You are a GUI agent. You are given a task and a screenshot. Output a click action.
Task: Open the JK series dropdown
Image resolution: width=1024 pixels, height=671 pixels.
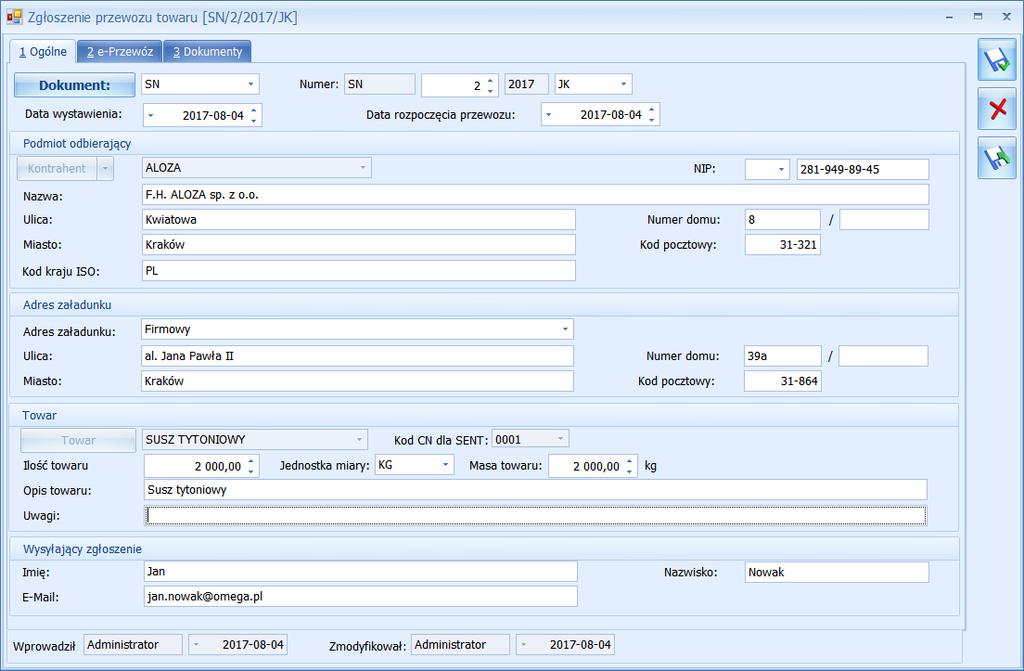[x=623, y=84]
